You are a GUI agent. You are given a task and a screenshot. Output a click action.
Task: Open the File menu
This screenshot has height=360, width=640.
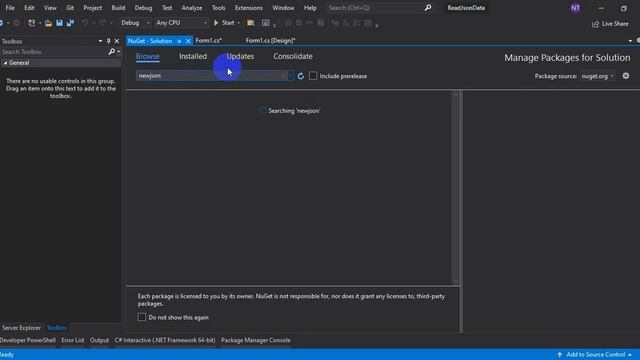[10, 8]
